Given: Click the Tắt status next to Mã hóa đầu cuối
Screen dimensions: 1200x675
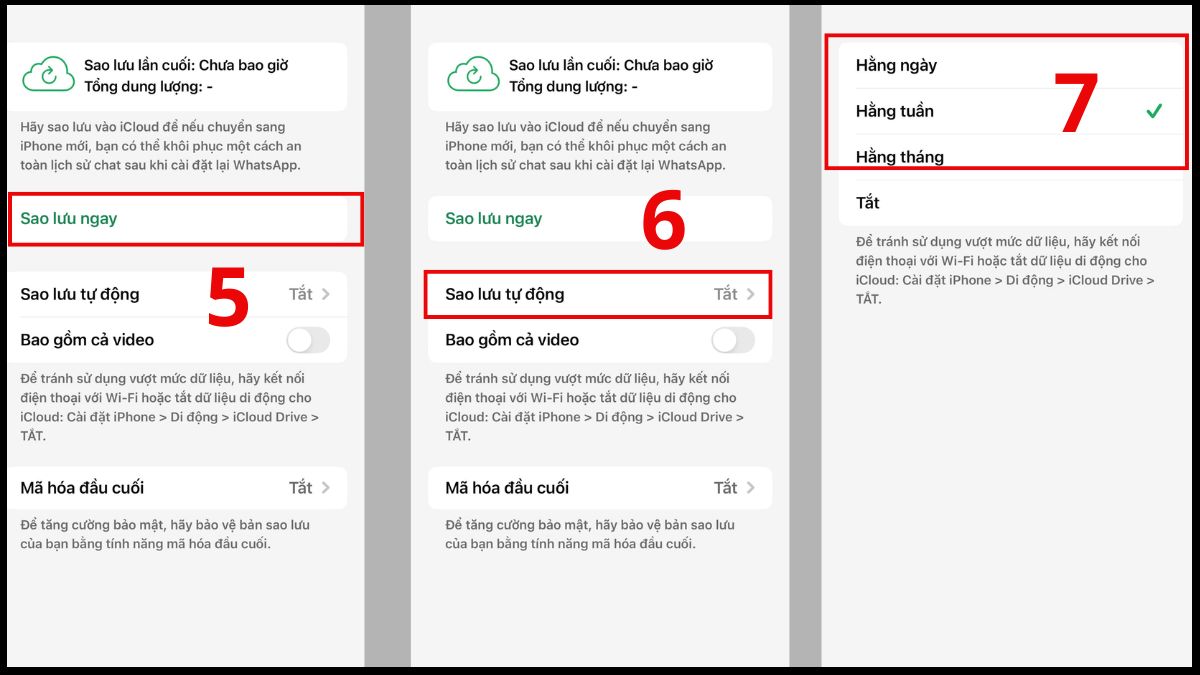Looking at the screenshot, I should [303, 488].
